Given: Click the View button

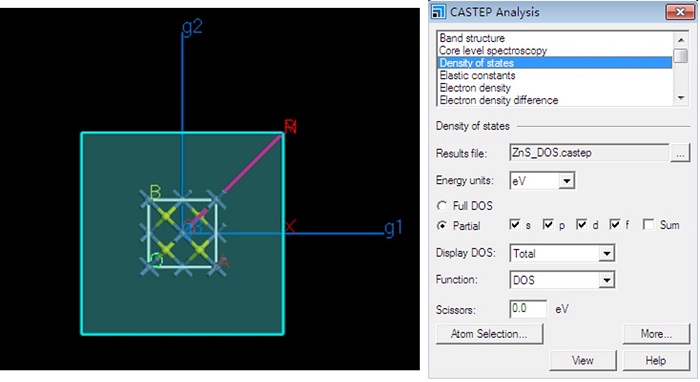Looking at the screenshot, I should click(x=583, y=361).
